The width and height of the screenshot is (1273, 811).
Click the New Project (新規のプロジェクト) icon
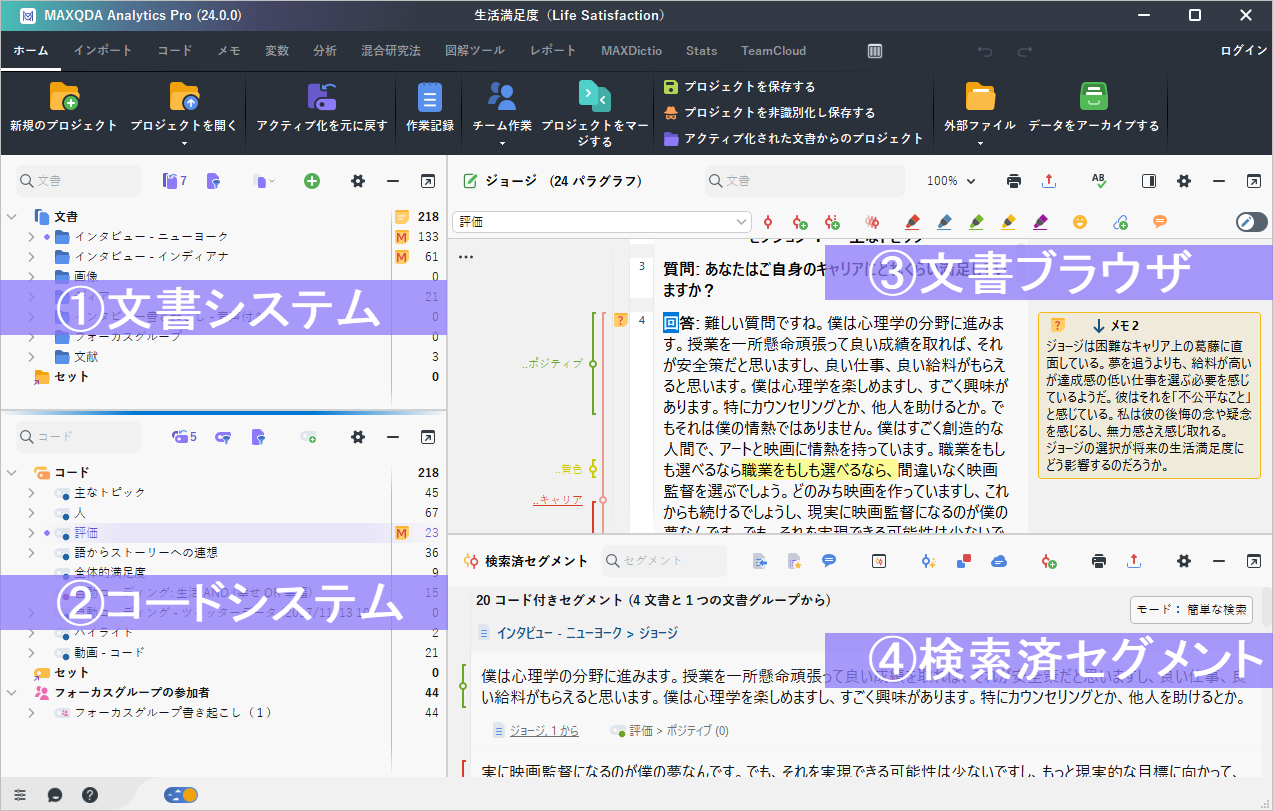[x=64, y=97]
